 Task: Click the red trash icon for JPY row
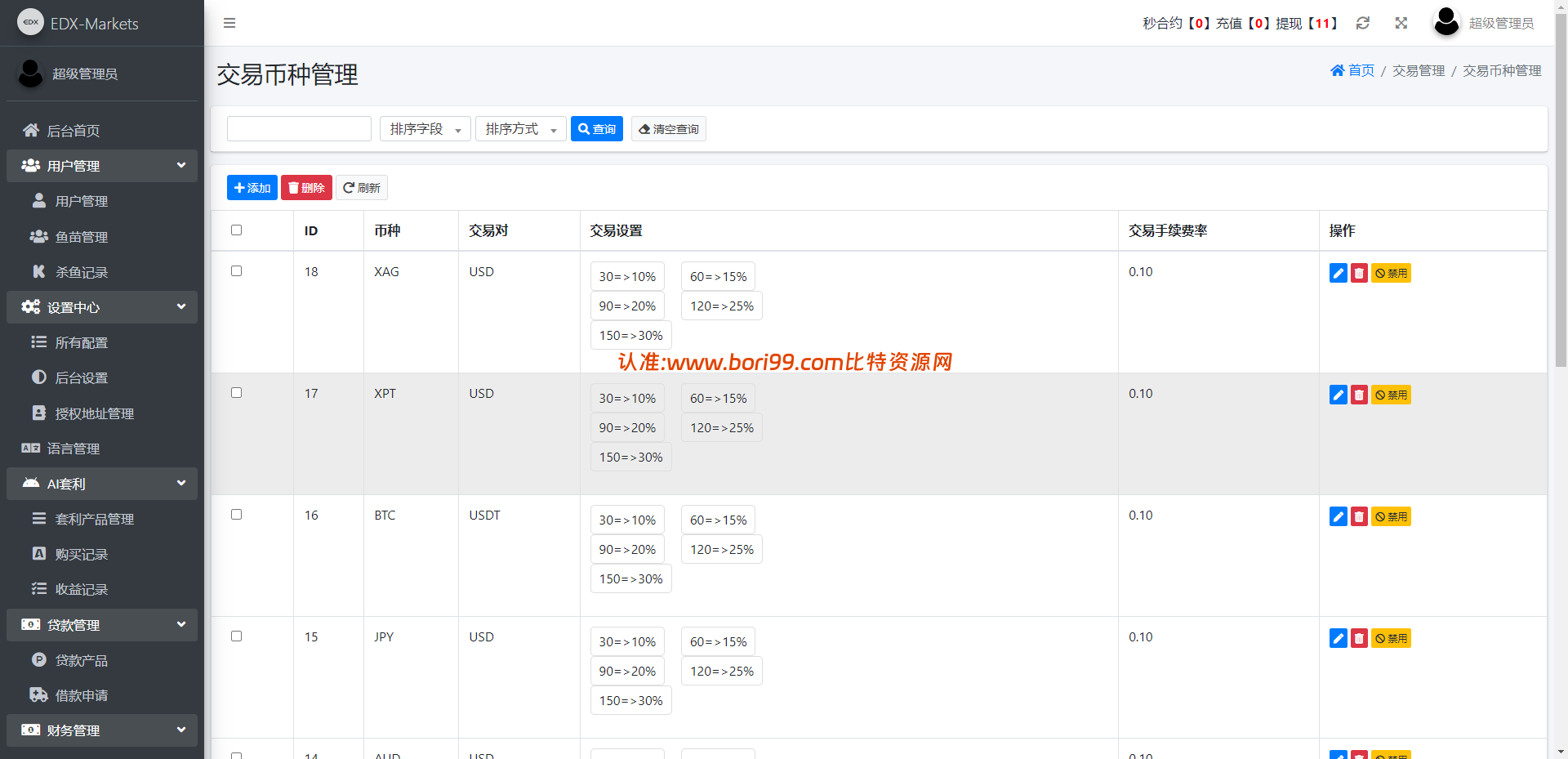[1359, 638]
